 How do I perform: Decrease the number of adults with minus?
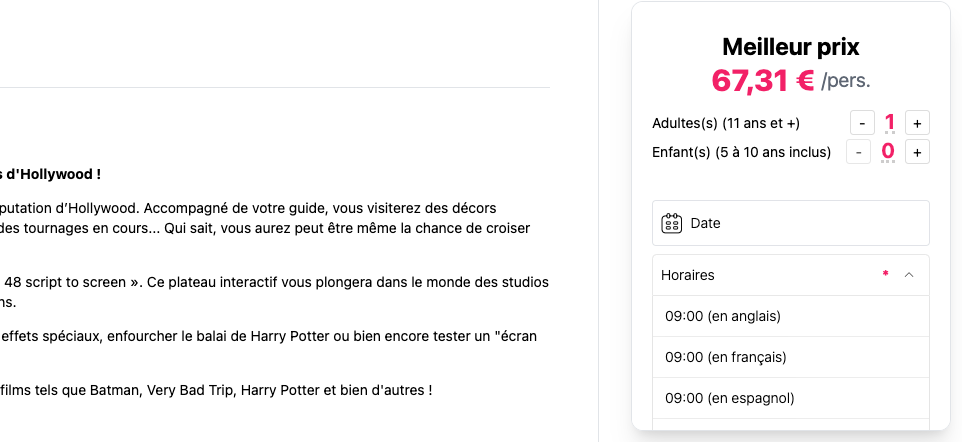pyautogui.click(x=862, y=123)
